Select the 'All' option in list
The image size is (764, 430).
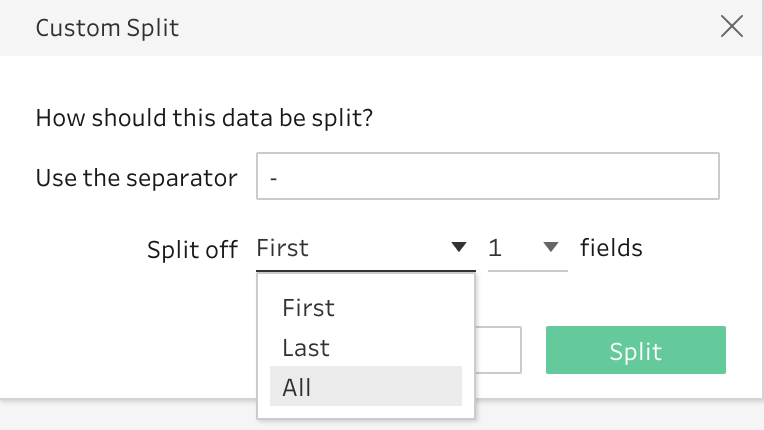[x=297, y=388]
